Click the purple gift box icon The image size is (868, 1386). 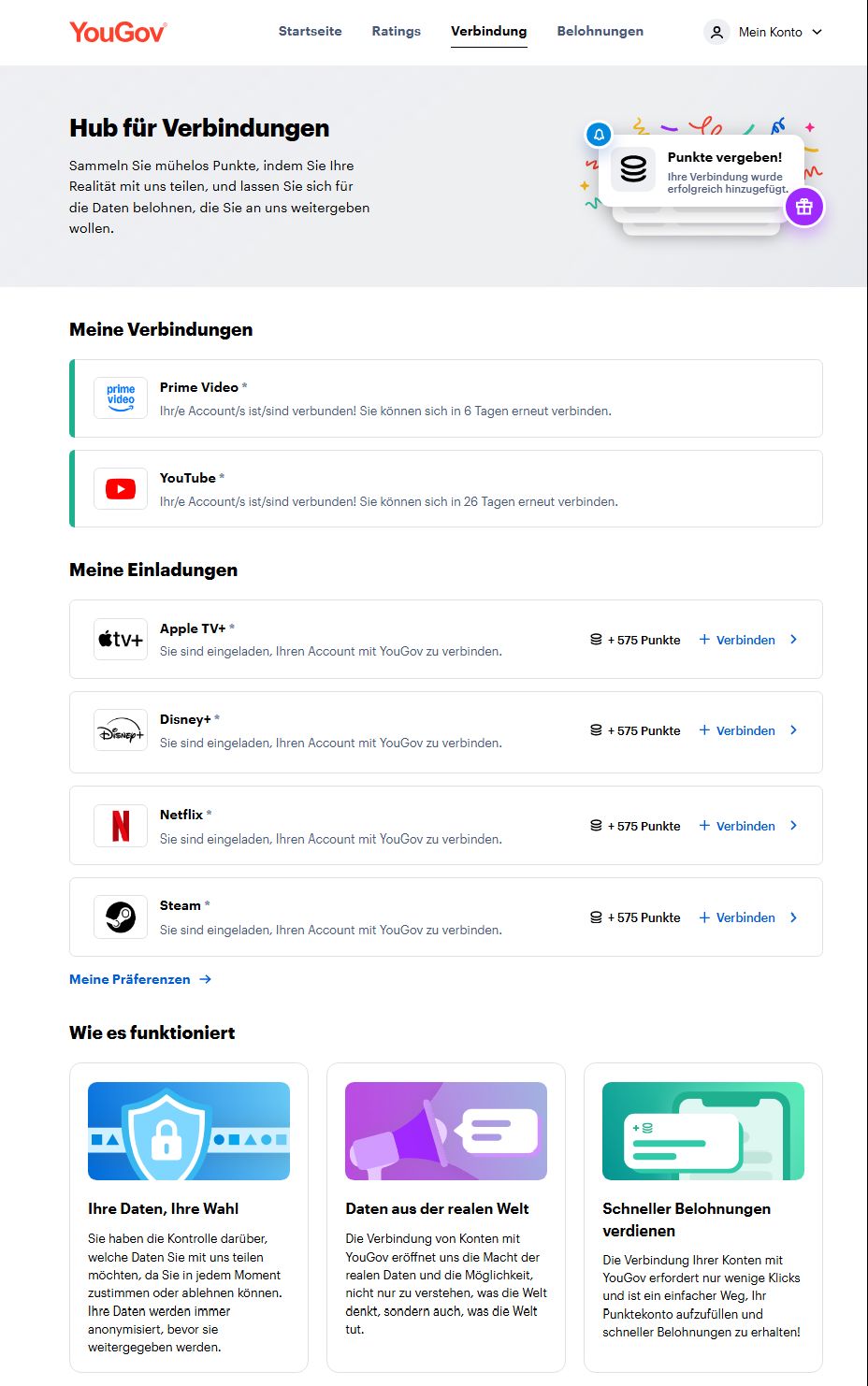[804, 207]
